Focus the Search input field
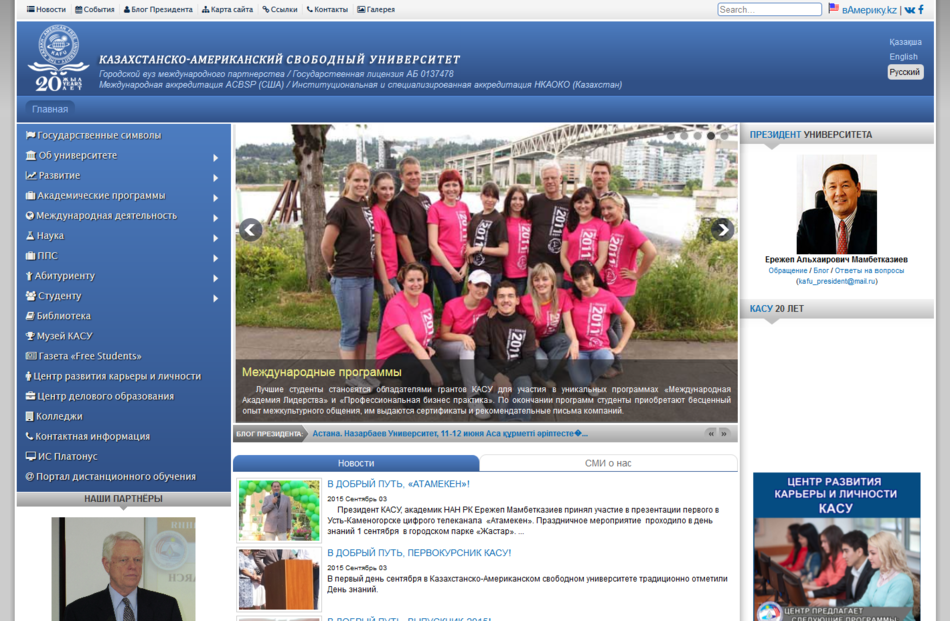This screenshot has height=621, width=950. point(769,10)
